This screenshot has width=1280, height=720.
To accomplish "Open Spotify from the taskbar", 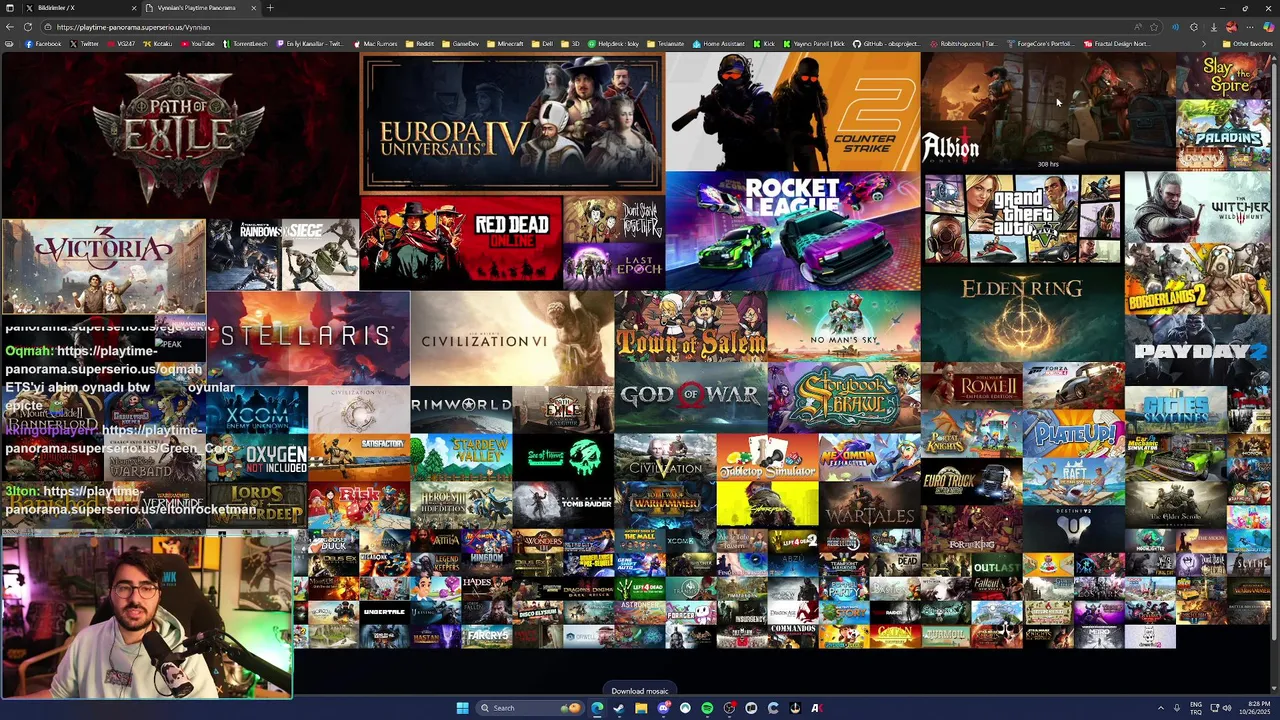I will 707,708.
